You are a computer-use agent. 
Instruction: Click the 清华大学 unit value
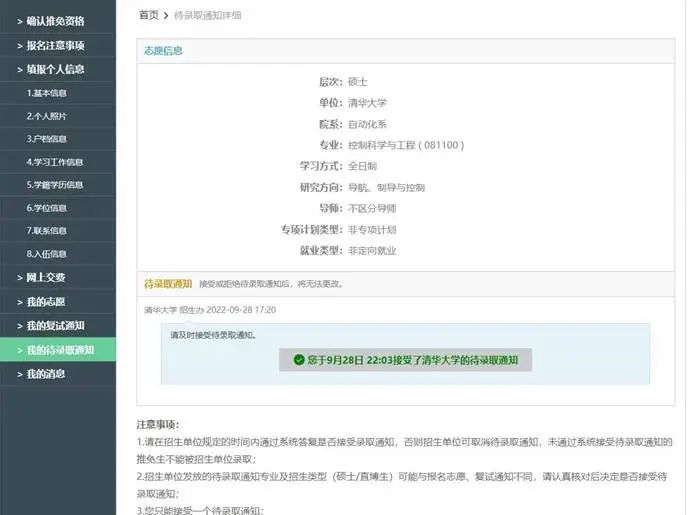tap(367, 103)
